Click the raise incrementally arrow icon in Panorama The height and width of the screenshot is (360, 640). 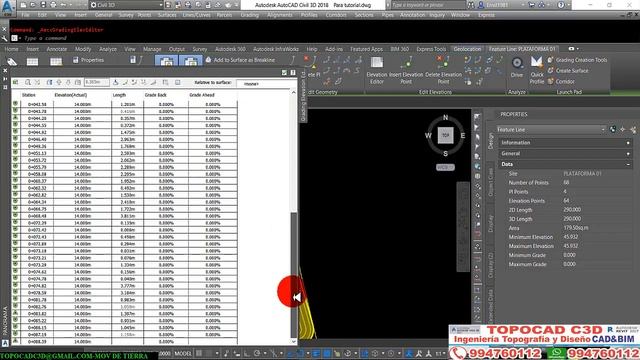(x=59, y=82)
